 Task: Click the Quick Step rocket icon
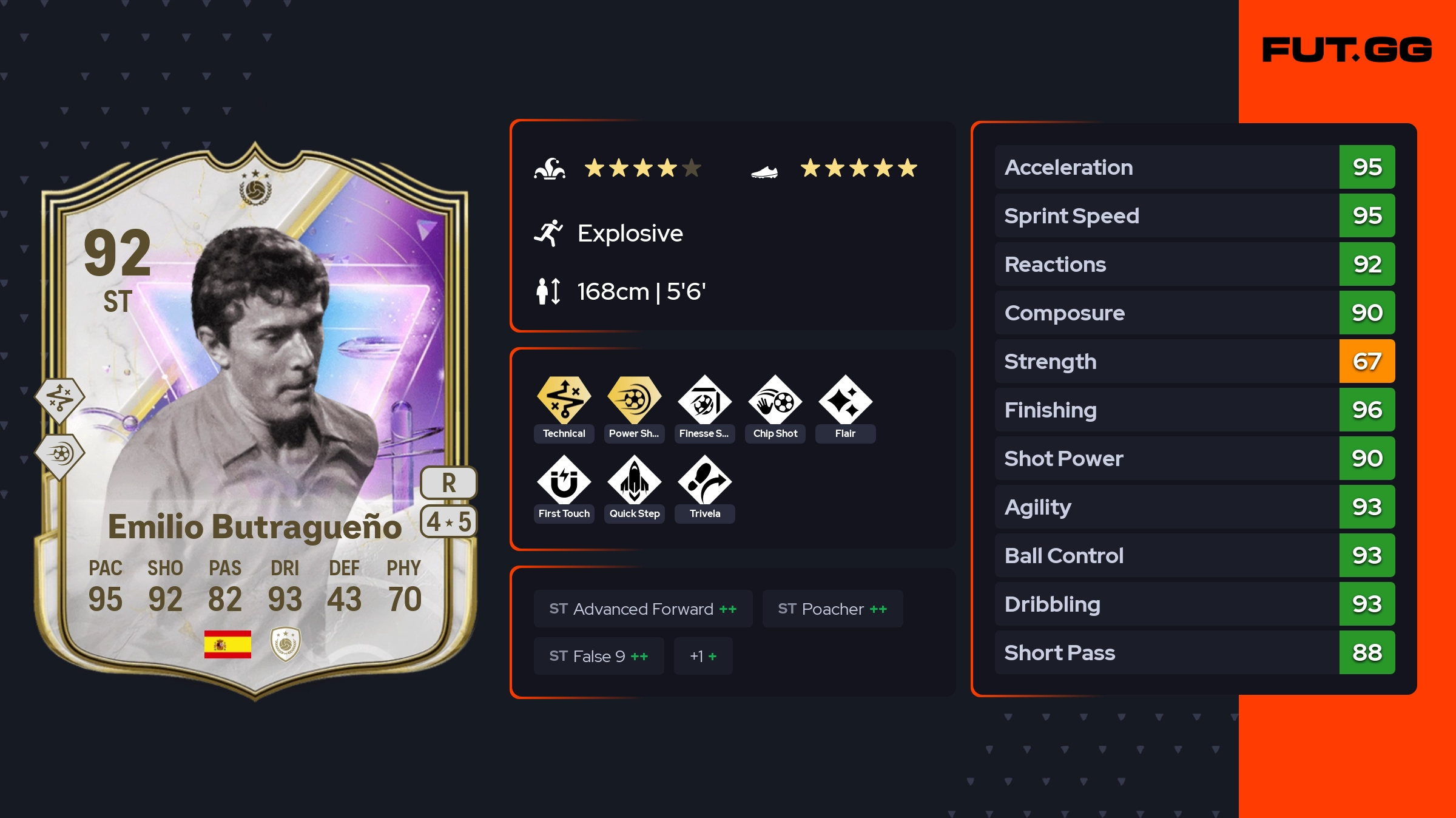(x=635, y=480)
